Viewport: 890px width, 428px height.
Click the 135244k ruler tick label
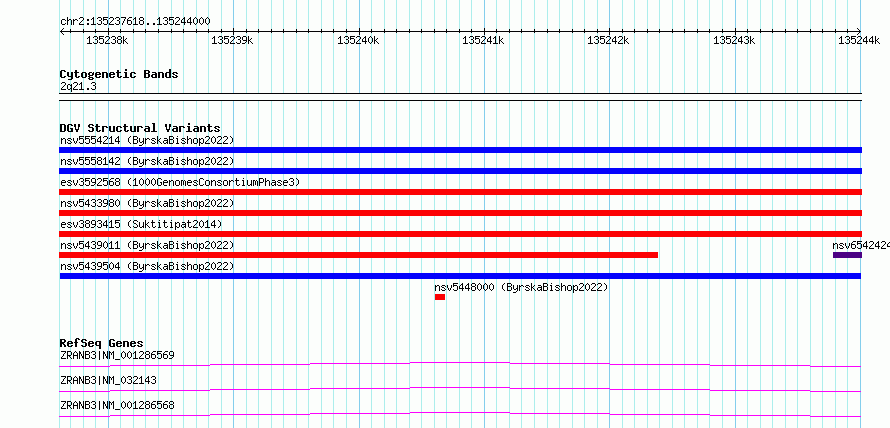(859, 40)
